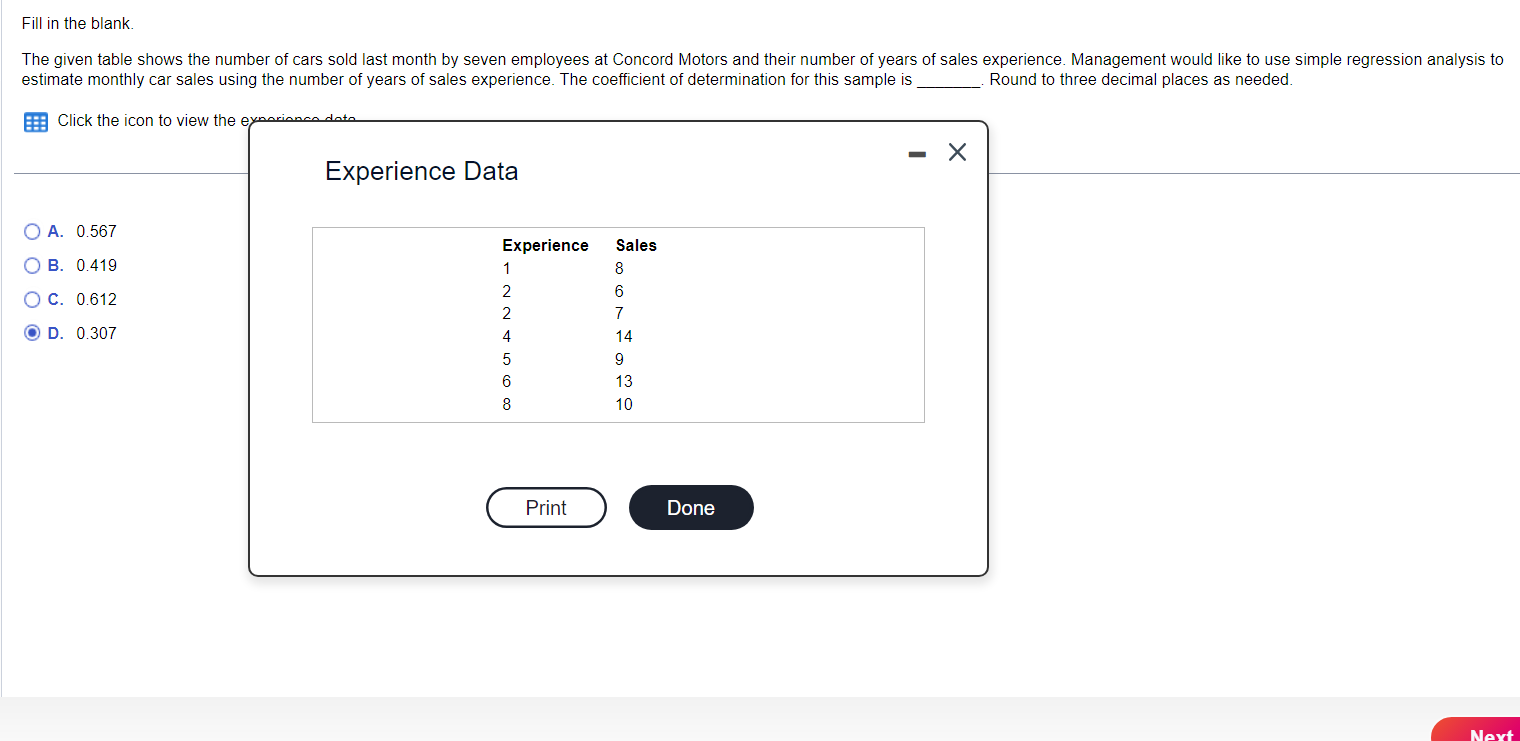Click the experience value 8 in the table
Image resolution: width=1520 pixels, height=741 pixels.
coord(507,404)
